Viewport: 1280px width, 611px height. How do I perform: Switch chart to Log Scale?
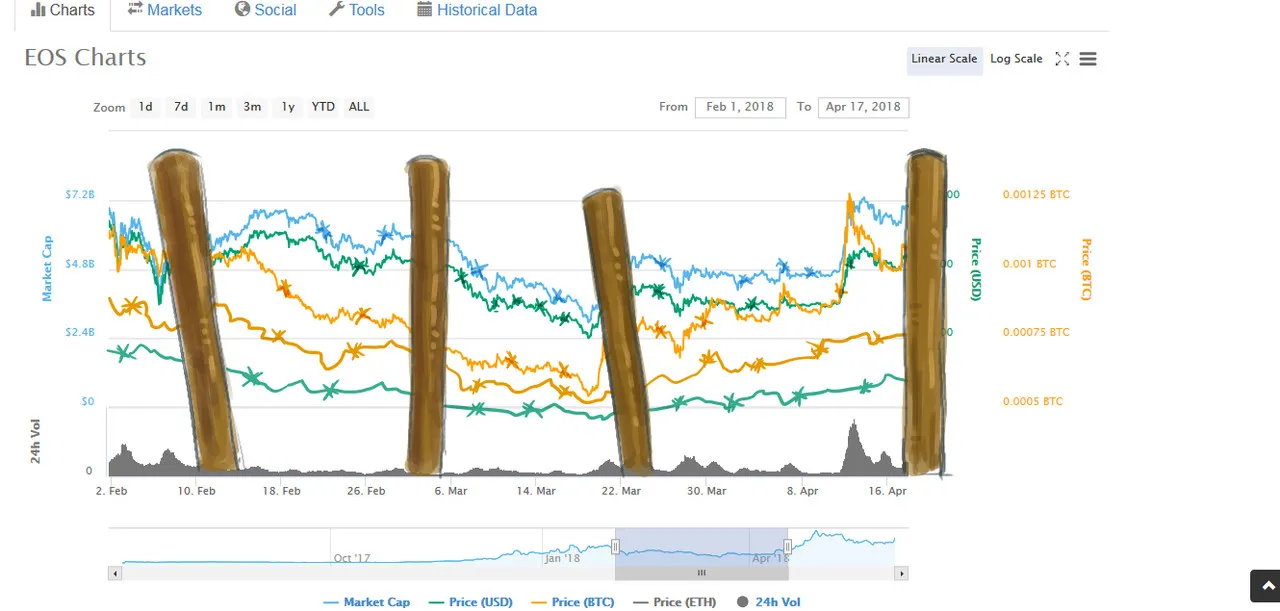tap(1016, 59)
